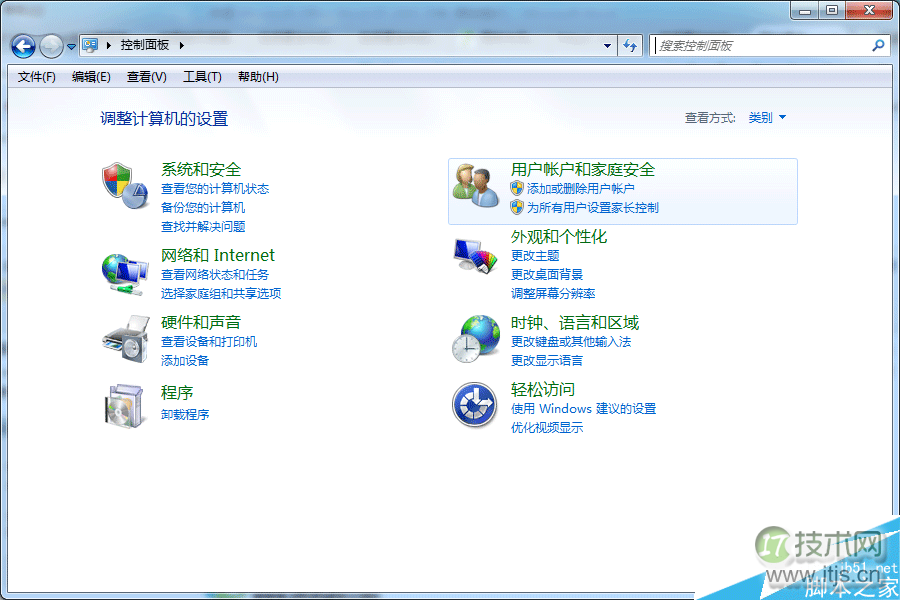Image resolution: width=900 pixels, height=600 pixels.
Task: Open the recent pages dropdown arrow
Action: [x=71, y=46]
